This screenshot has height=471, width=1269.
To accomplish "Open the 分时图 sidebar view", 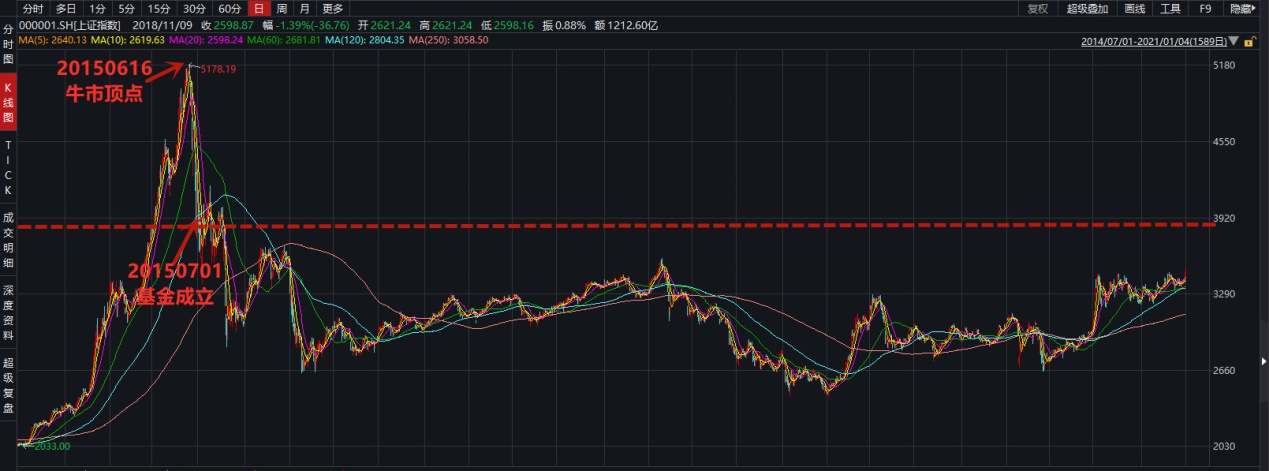I will [x=8, y=44].
